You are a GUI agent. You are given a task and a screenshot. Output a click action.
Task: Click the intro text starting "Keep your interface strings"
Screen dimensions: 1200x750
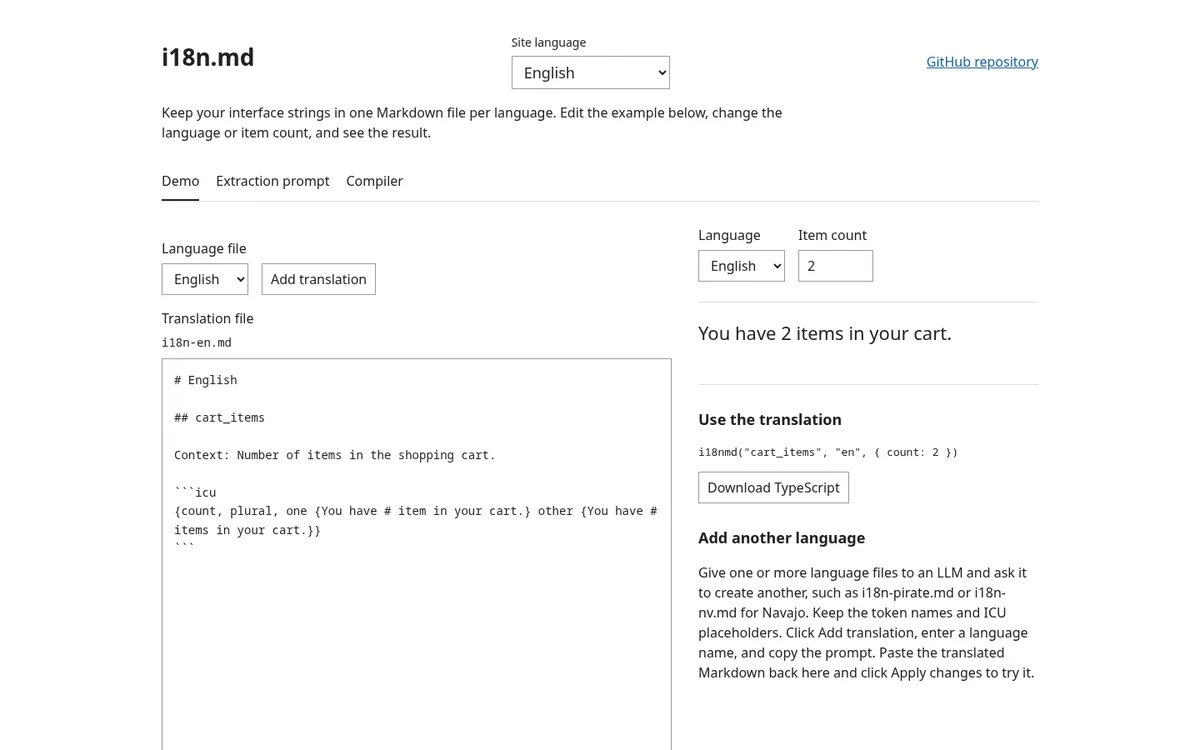pyautogui.click(x=472, y=123)
